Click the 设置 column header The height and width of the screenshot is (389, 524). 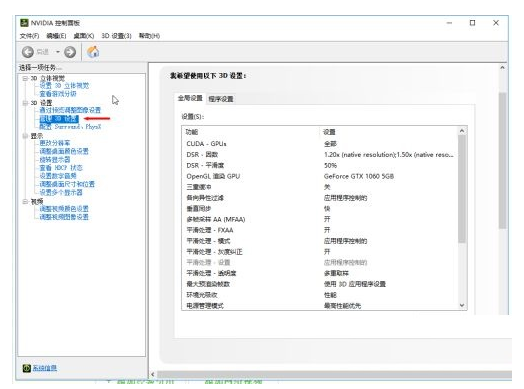(388, 132)
